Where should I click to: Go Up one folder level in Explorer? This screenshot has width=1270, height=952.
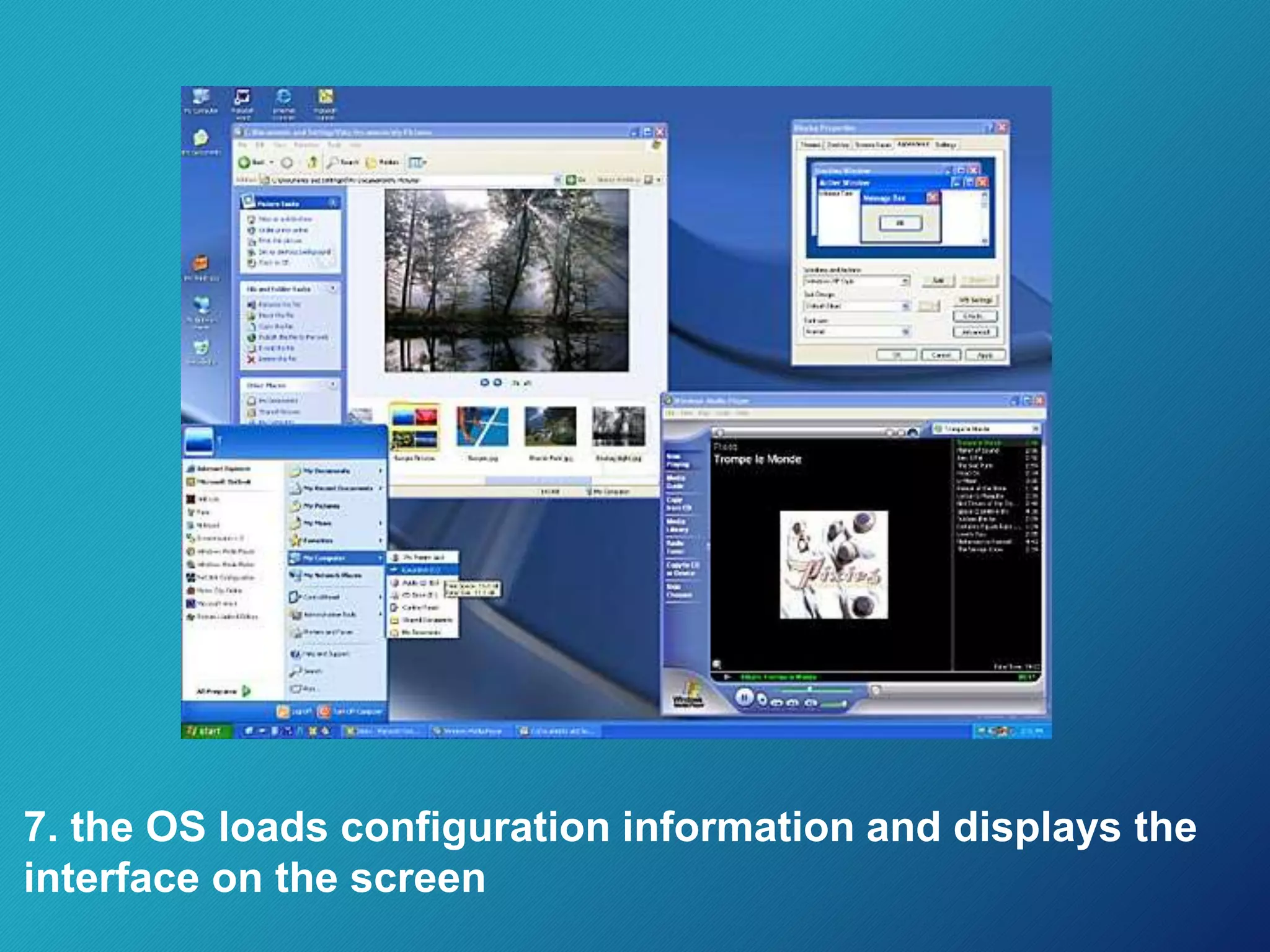click(313, 162)
